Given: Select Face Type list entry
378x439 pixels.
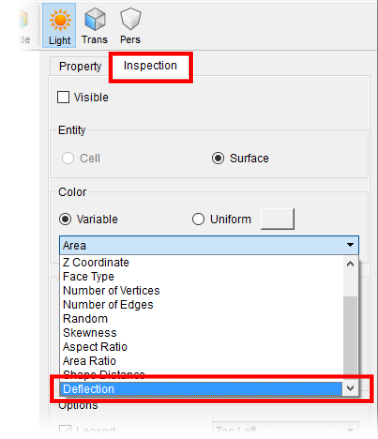Looking at the screenshot, I should click(x=89, y=276).
